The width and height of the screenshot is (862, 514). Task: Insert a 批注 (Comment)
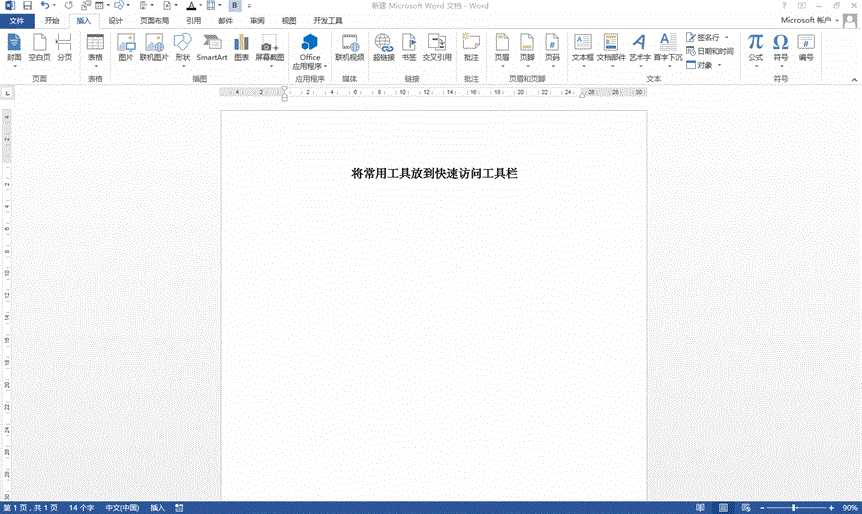(x=471, y=47)
